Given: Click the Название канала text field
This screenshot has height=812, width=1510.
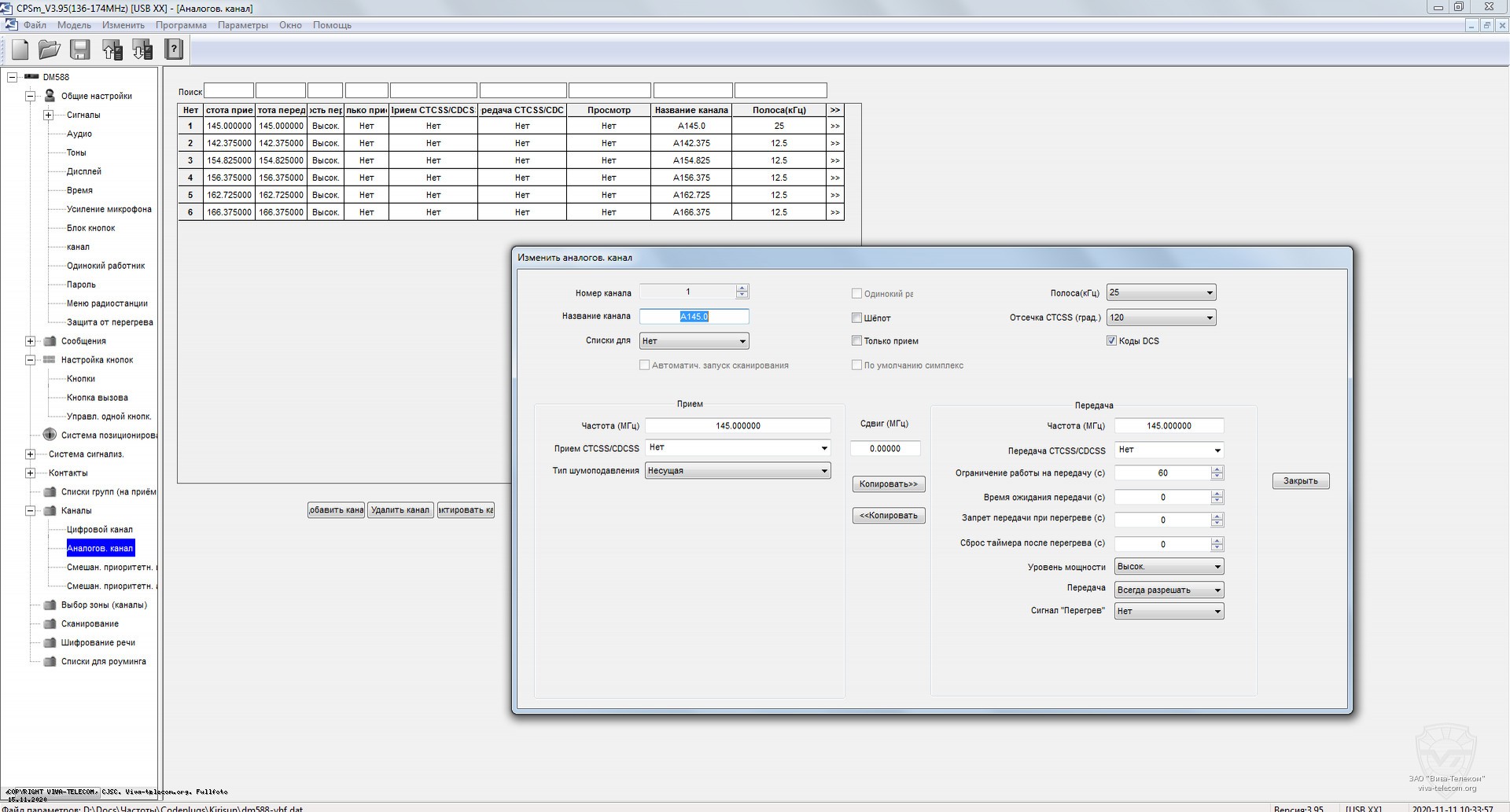Looking at the screenshot, I should pyautogui.click(x=694, y=317).
